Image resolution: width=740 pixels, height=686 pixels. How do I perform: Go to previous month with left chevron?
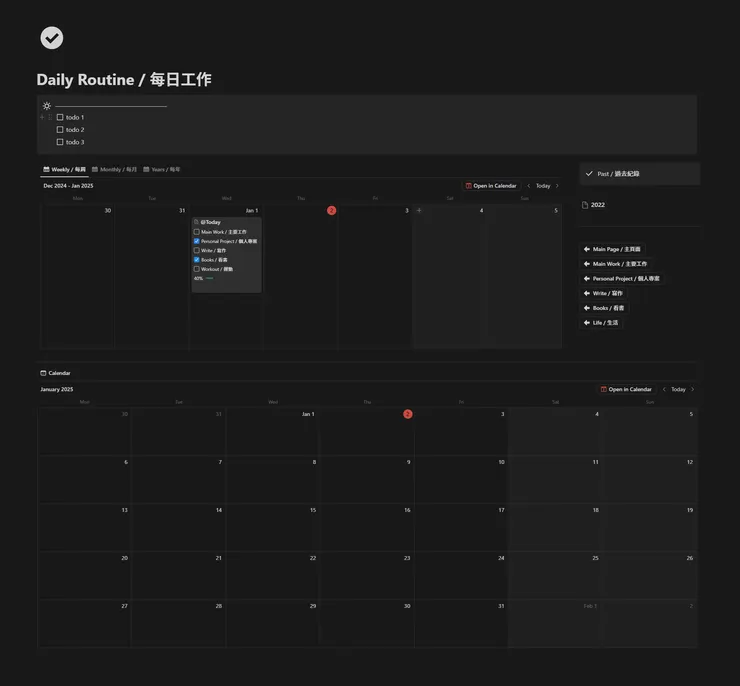pyautogui.click(x=664, y=389)
